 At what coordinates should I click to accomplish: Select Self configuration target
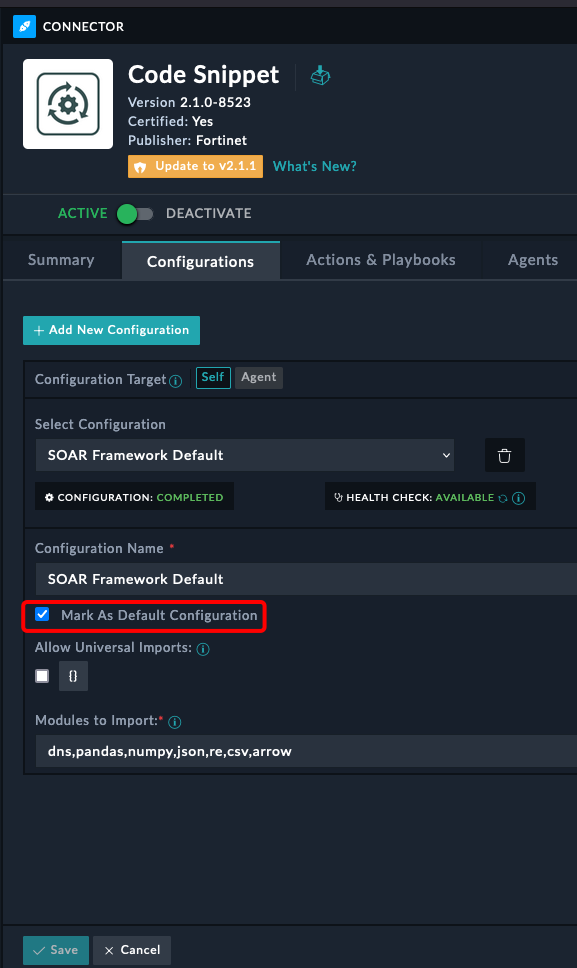213,377
